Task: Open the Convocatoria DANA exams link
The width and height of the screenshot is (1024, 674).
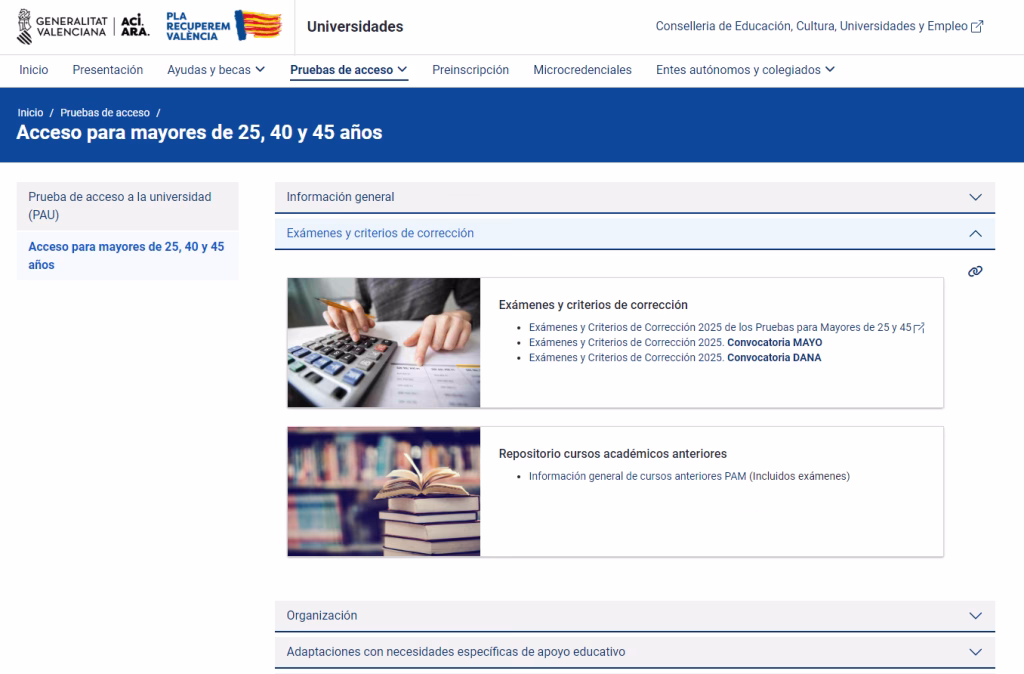Action: 675,357
